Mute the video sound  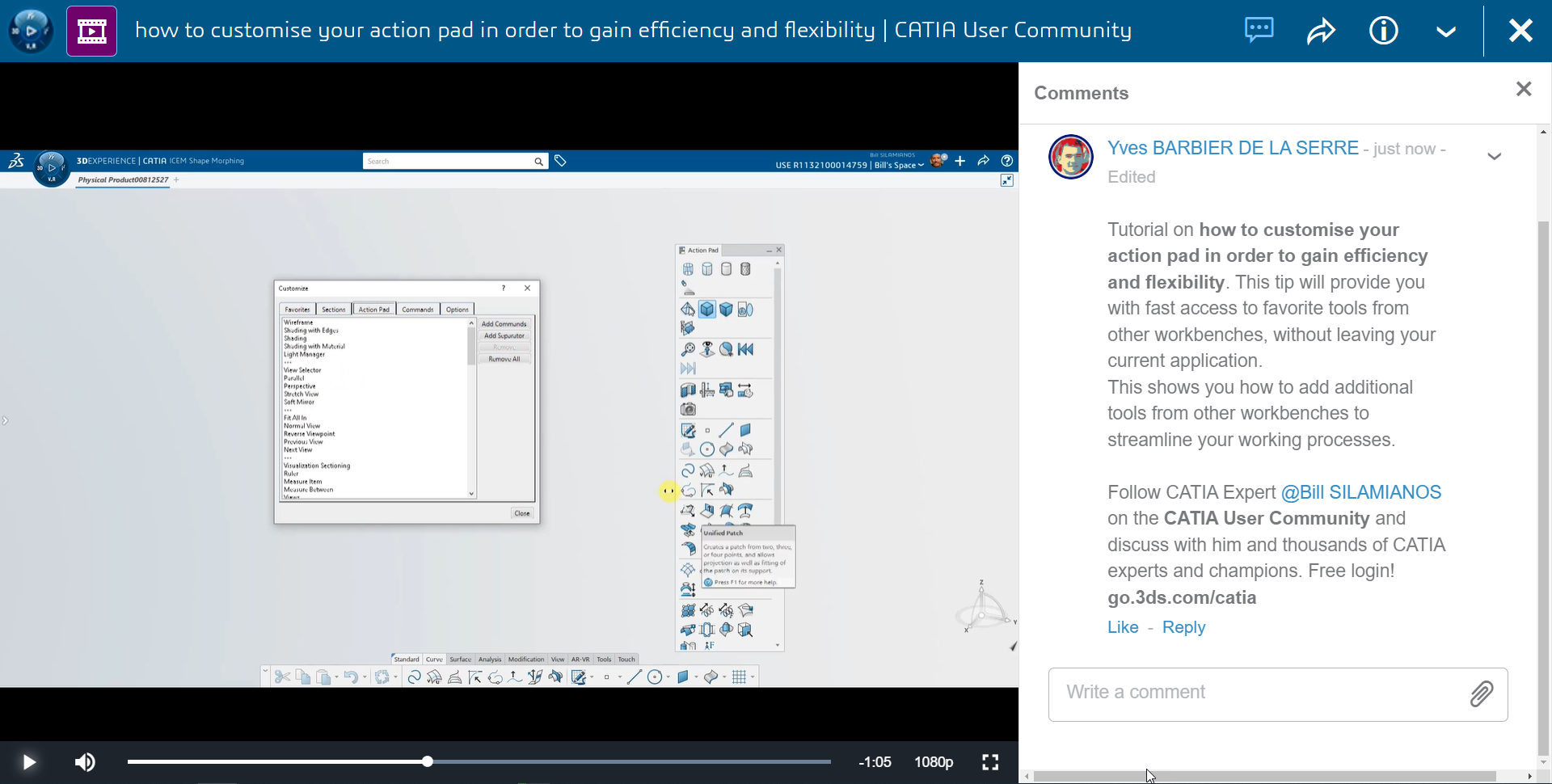click(85, 762)
